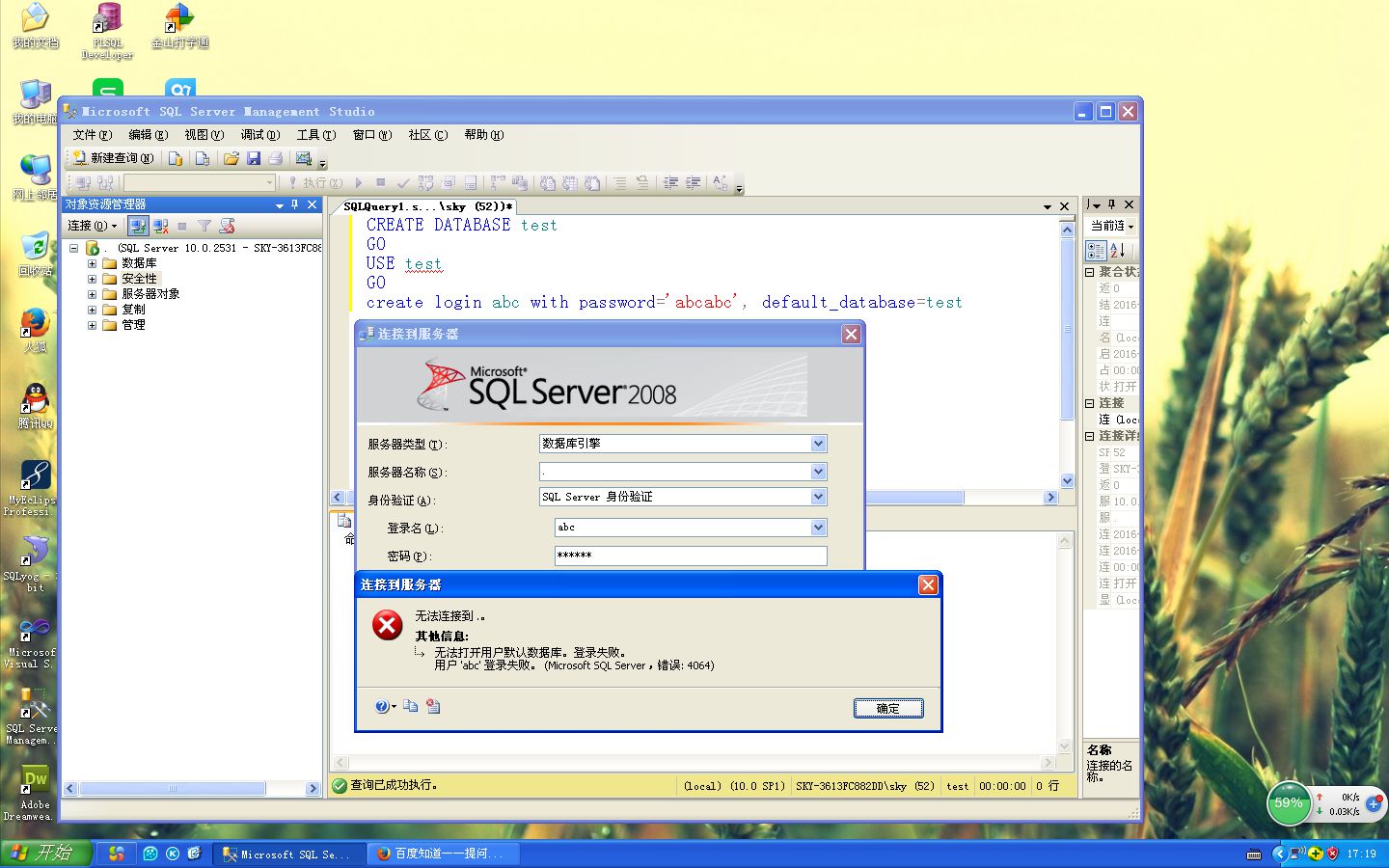1389x868 pixels.
Task: Open the 连接(O) dropdown in Object Explorer
Action: [92, 226]
